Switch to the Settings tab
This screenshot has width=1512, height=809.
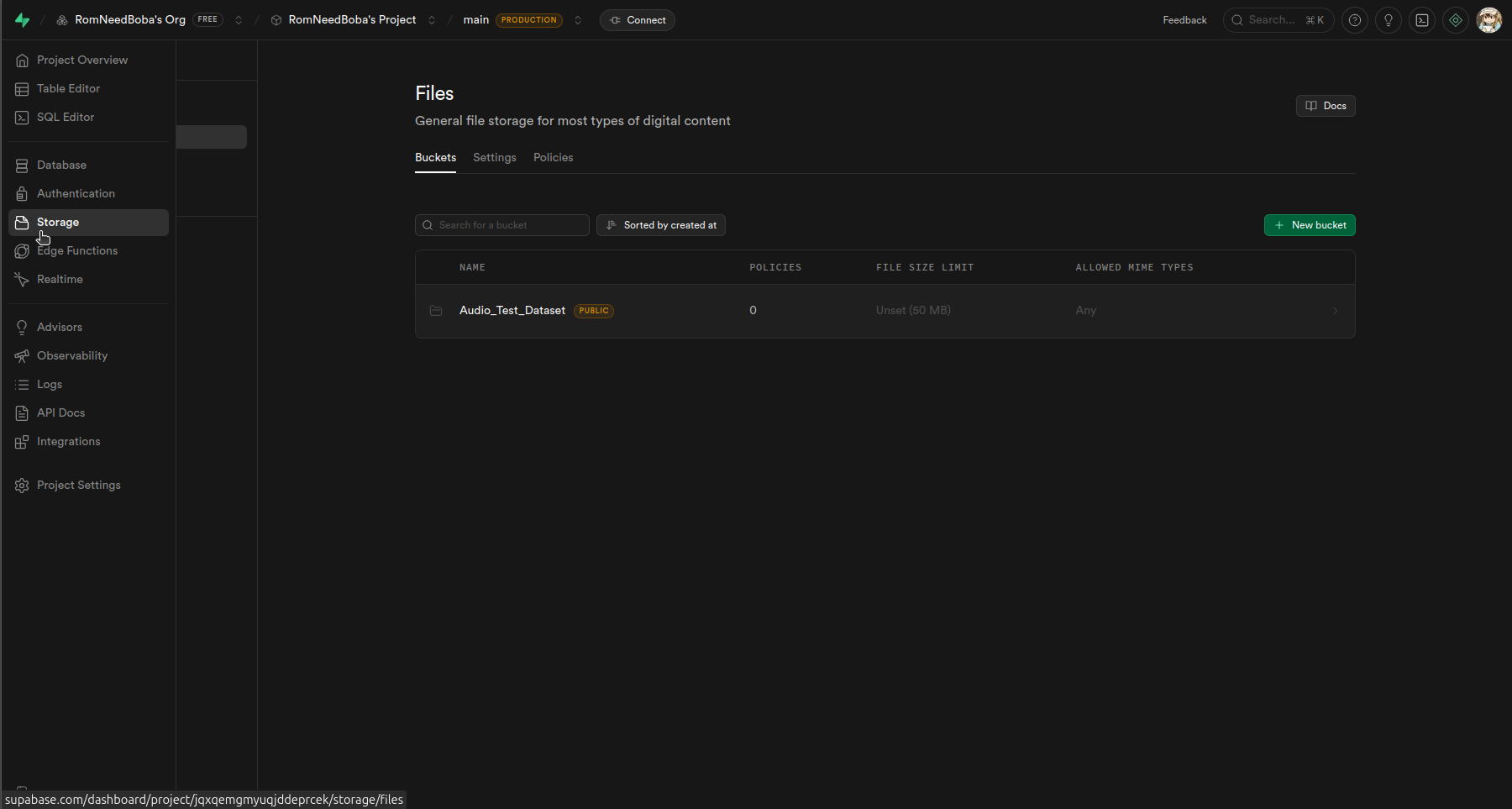click(x=494, y=158)
